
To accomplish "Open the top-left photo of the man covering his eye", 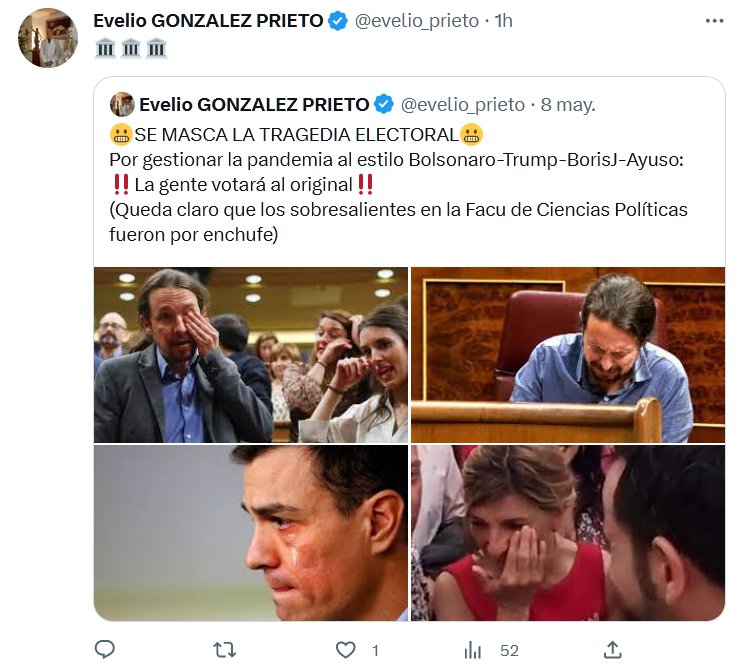I will tap(251, 355).
